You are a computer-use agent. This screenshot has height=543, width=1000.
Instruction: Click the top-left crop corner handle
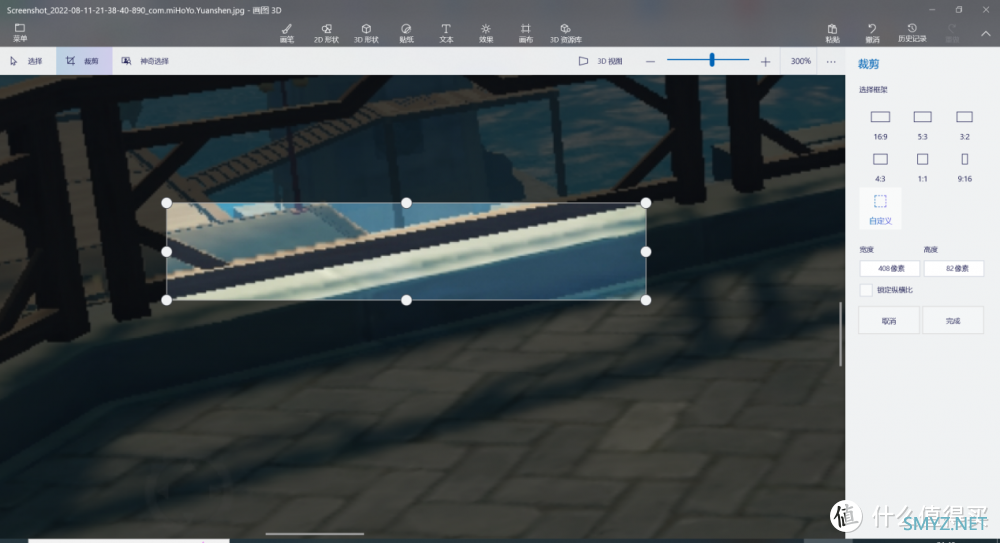coord(166,203)
